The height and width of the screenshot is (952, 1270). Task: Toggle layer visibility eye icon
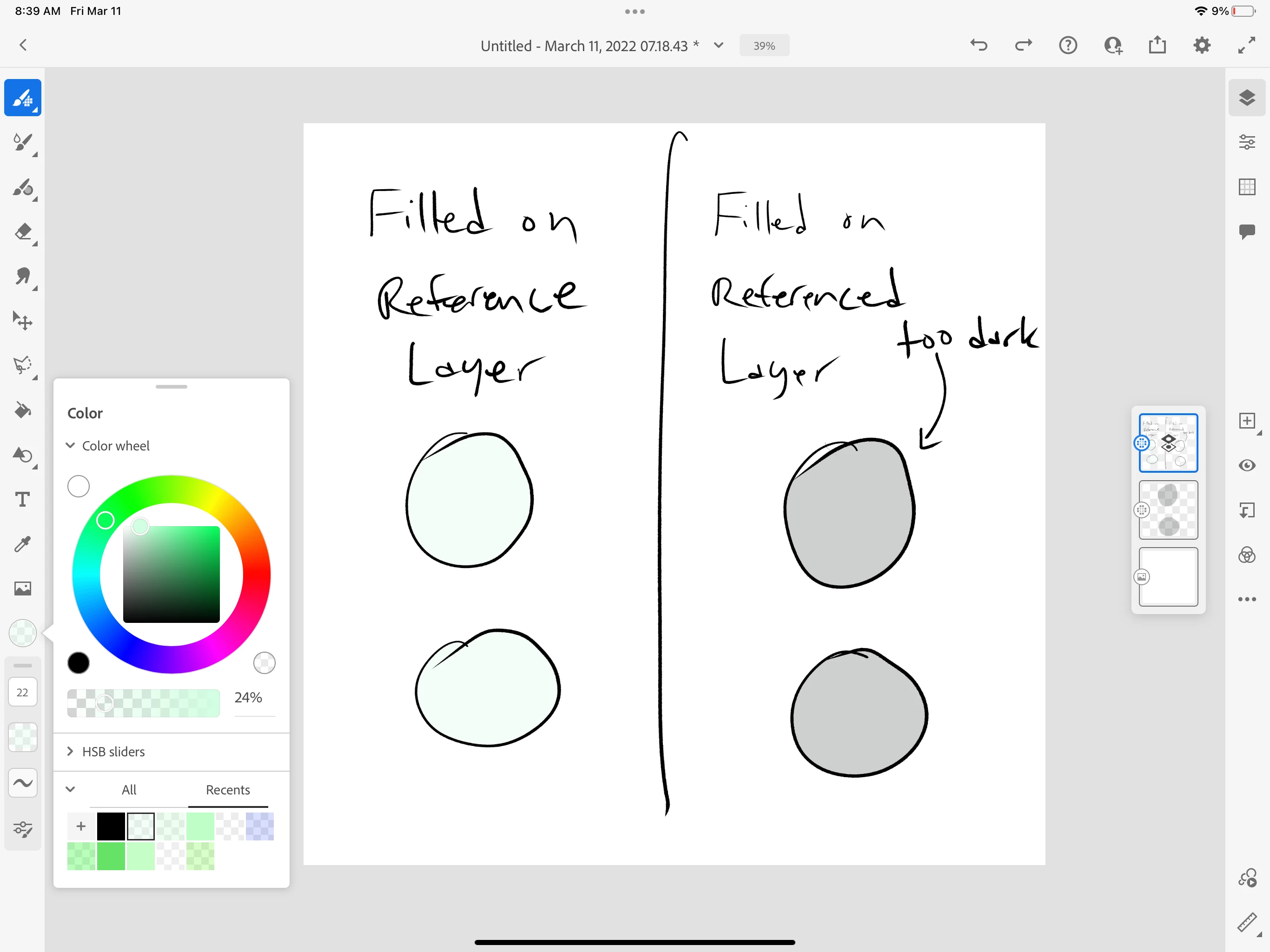1246,466
